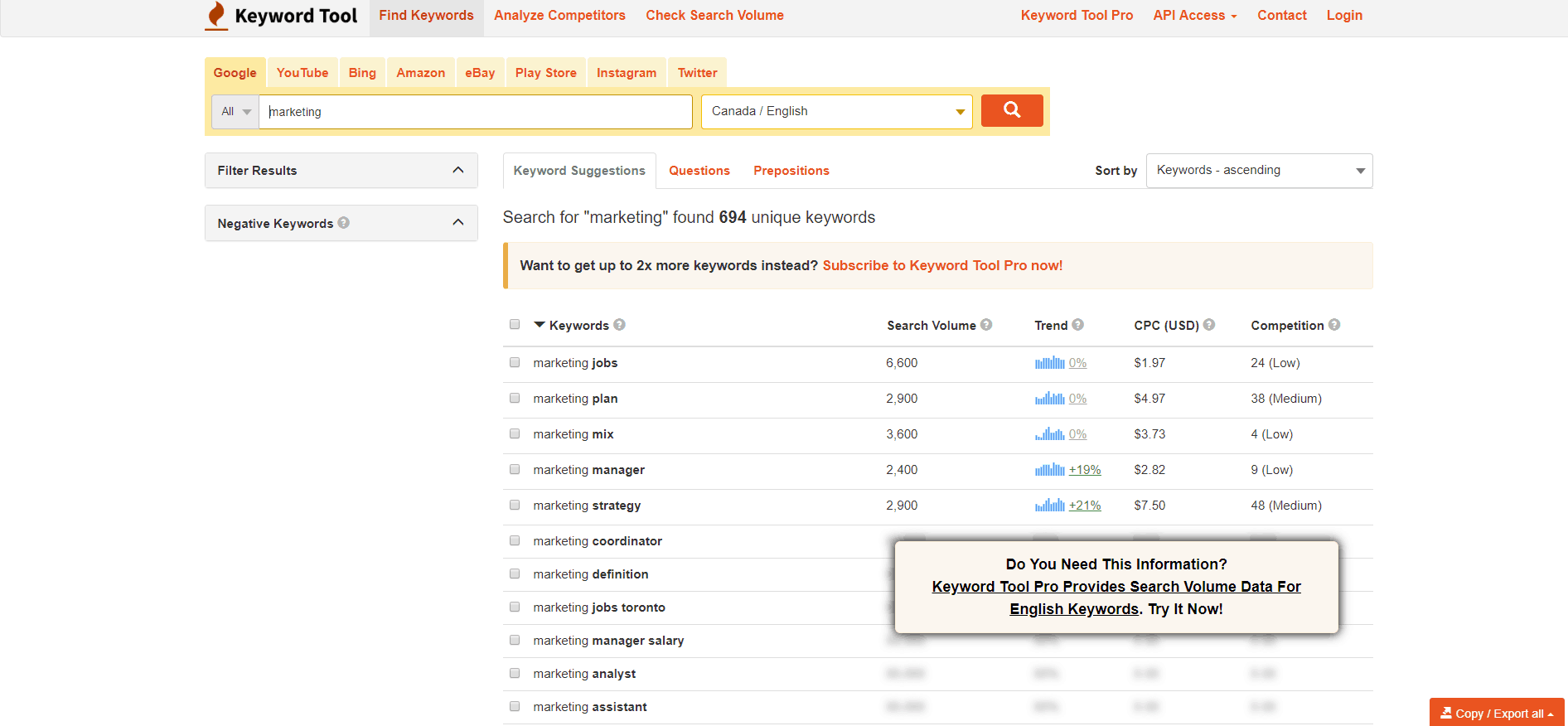Viewport: 1568px width, 726px height.
Task: Open trend chart for marketing mix
Action: [x=1049, y=434]
